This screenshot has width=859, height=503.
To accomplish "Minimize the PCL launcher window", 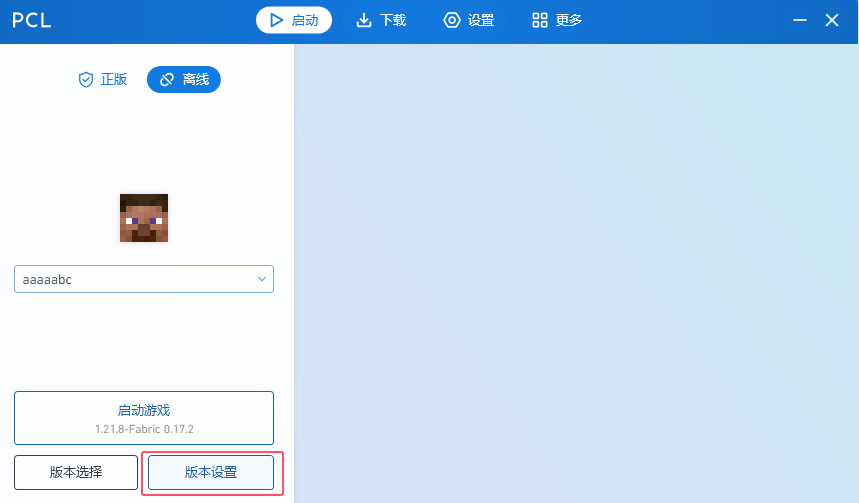I will coord(800,20).
